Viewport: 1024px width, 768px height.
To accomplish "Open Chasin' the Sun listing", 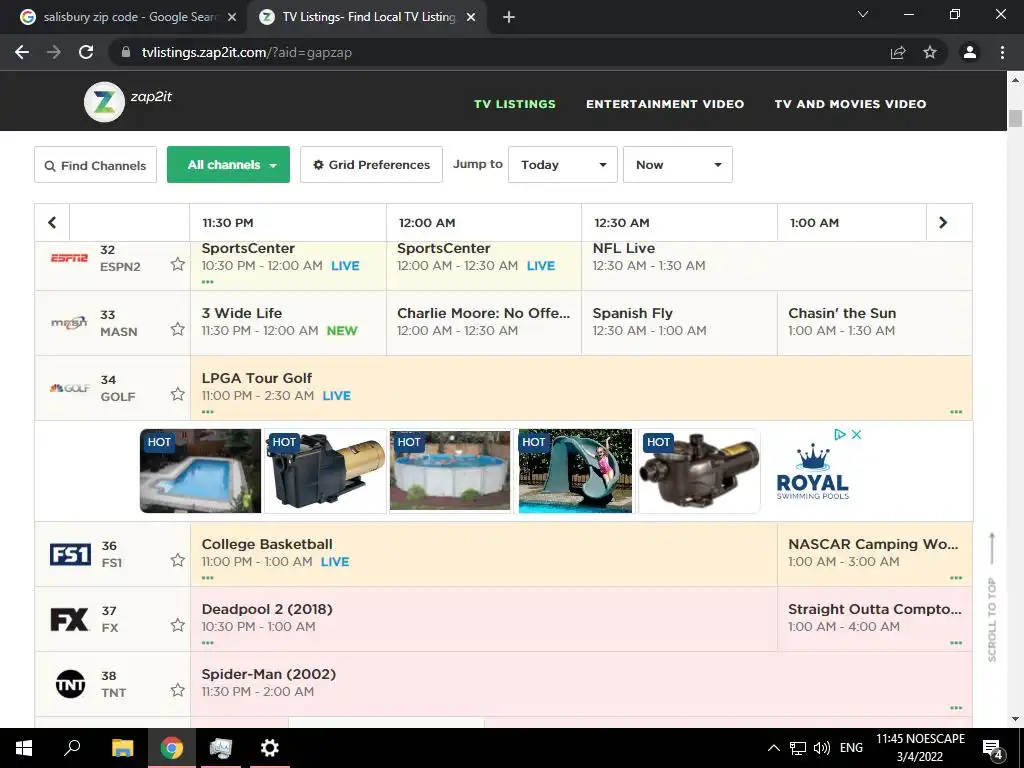I will pos(874,323).
